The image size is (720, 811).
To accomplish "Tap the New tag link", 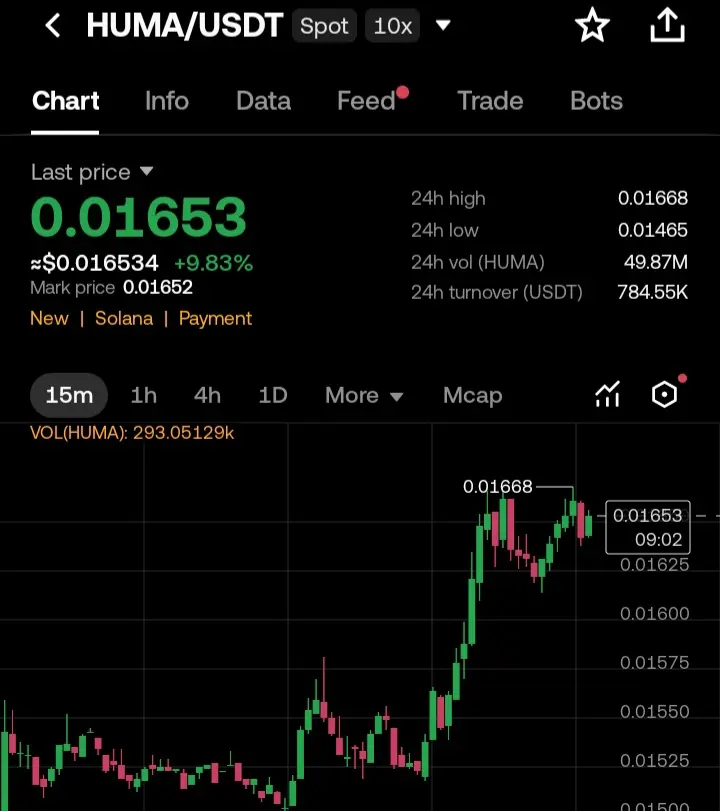I will 49,318.
